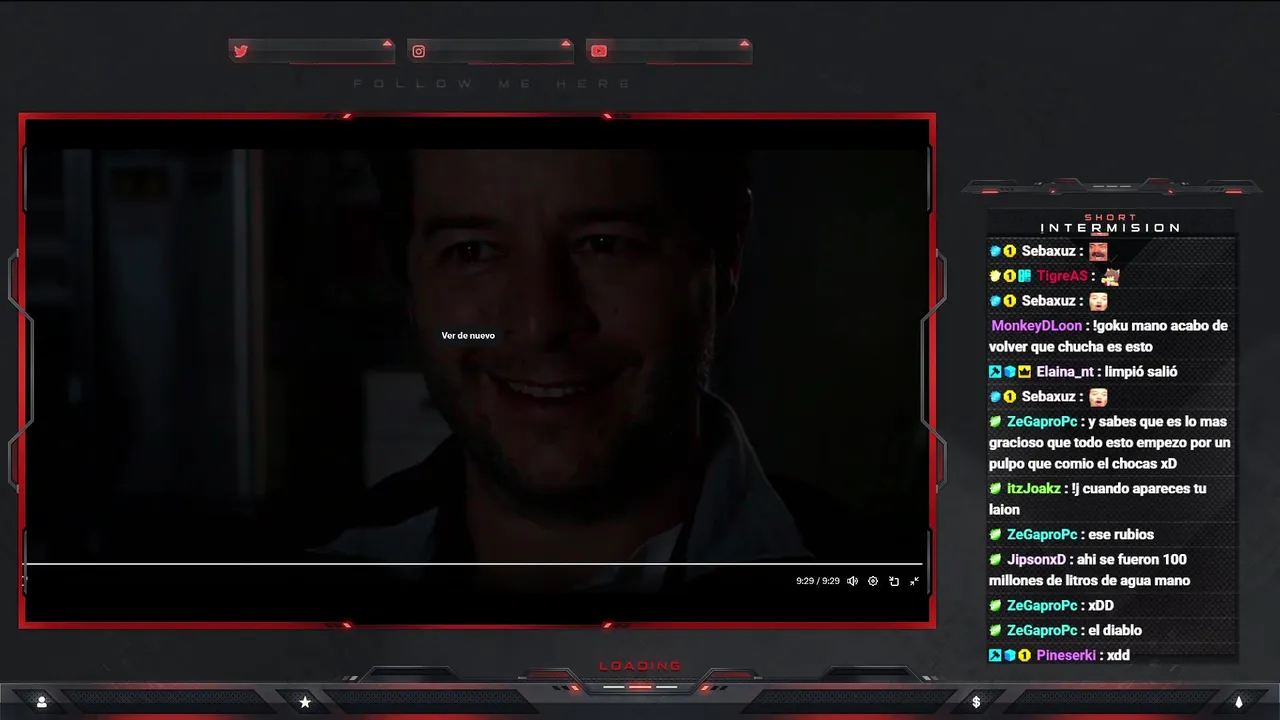Click the emote next to TigreAS
This screenshot has height=720, width=1280.
(x=1111, y=276)
